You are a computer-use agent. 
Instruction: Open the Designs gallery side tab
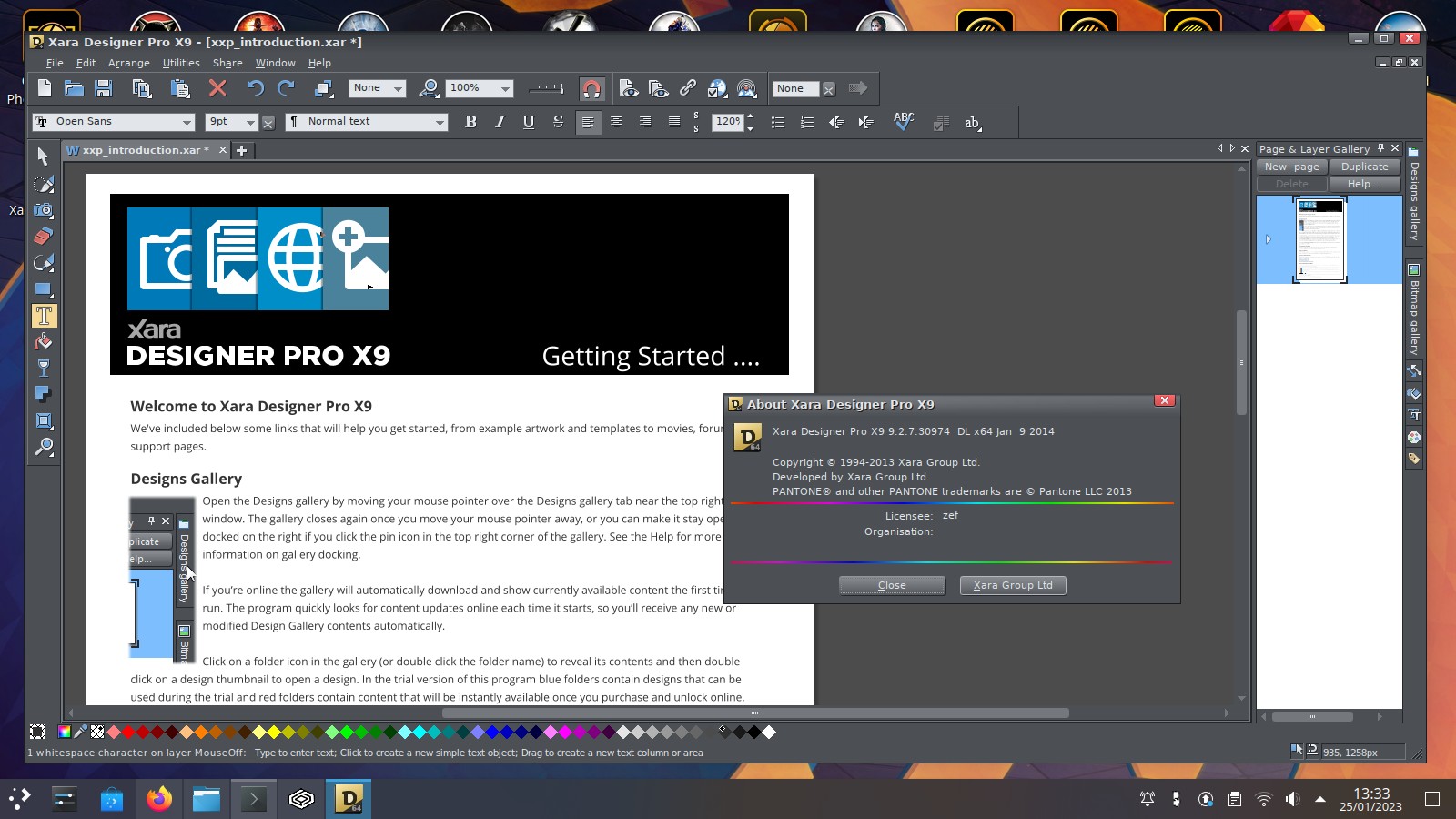point(1413,193)
